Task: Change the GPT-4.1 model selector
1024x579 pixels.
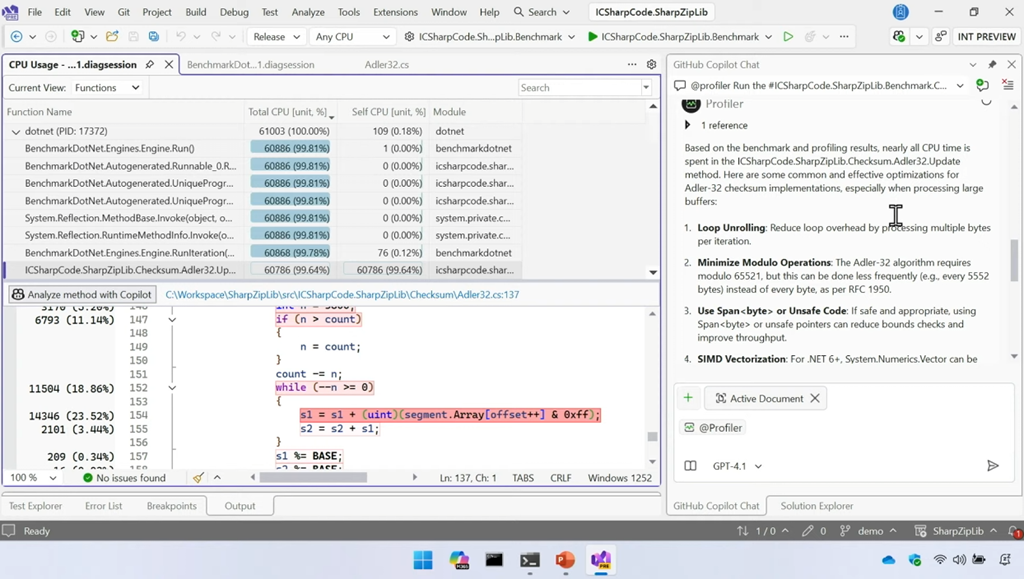Action: (737, 466)
